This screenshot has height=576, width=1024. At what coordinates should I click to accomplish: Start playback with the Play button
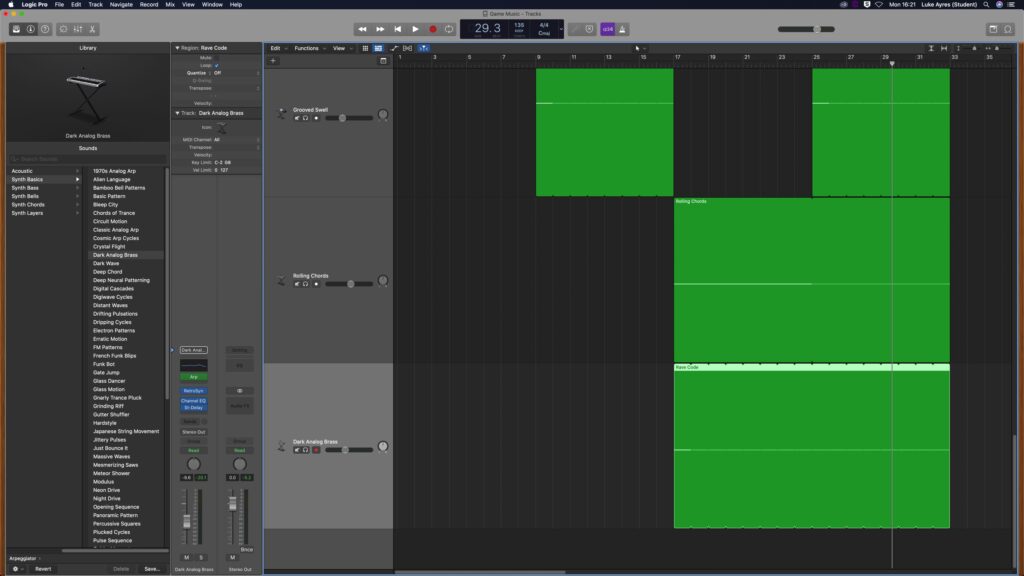[415, 29]
